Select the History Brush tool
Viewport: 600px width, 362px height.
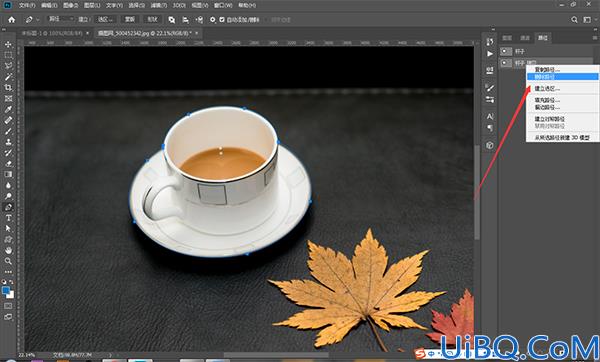click(x=8, y=153)
